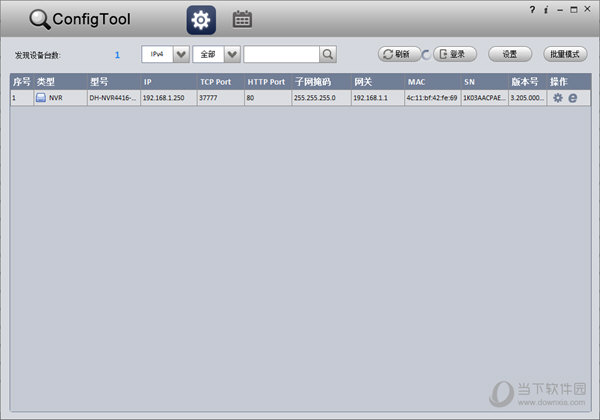
Task: Open the gear settings tab in header
Action: coord(201,20)
